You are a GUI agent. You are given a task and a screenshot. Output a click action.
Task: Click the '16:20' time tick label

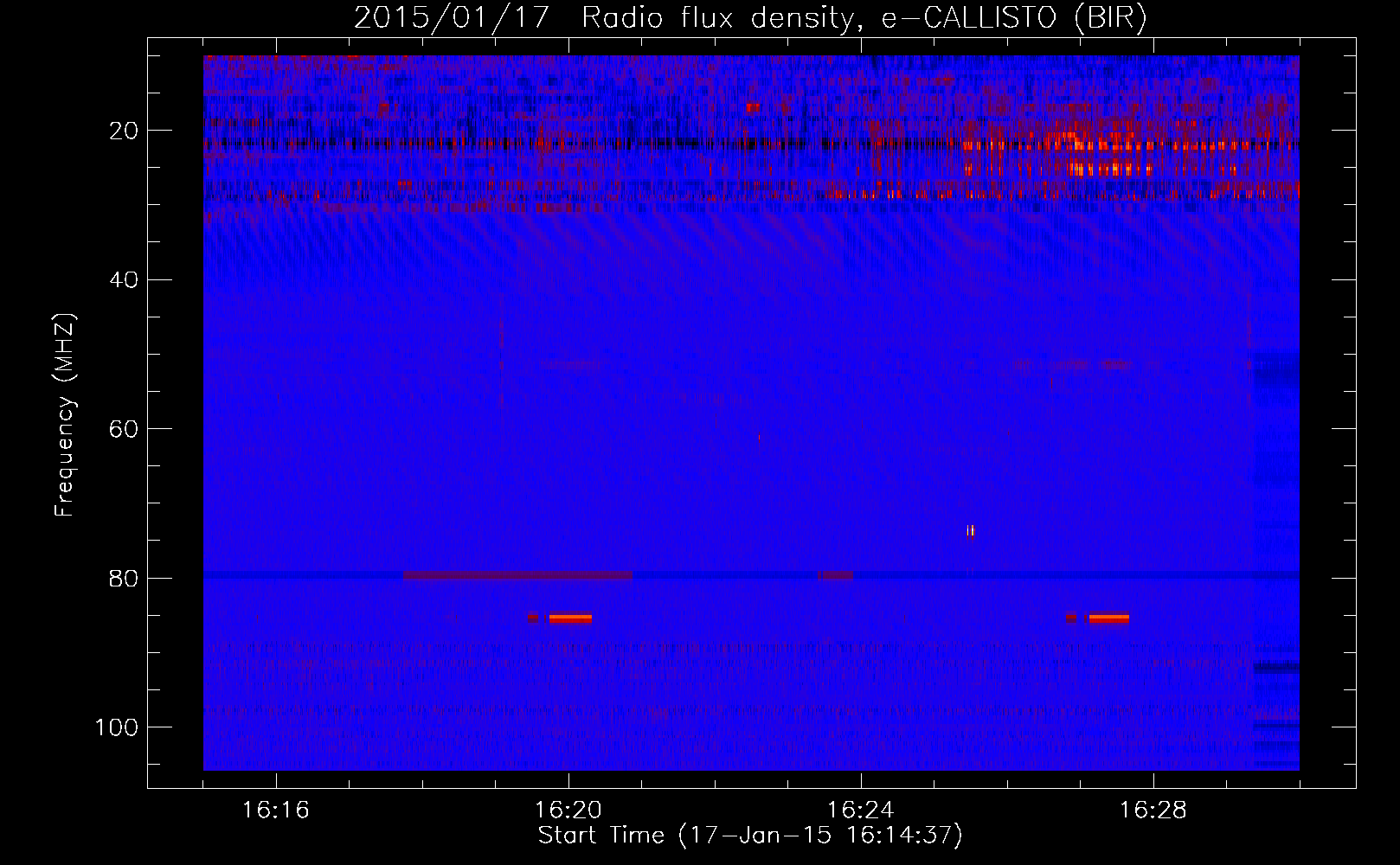click(568, 810)
